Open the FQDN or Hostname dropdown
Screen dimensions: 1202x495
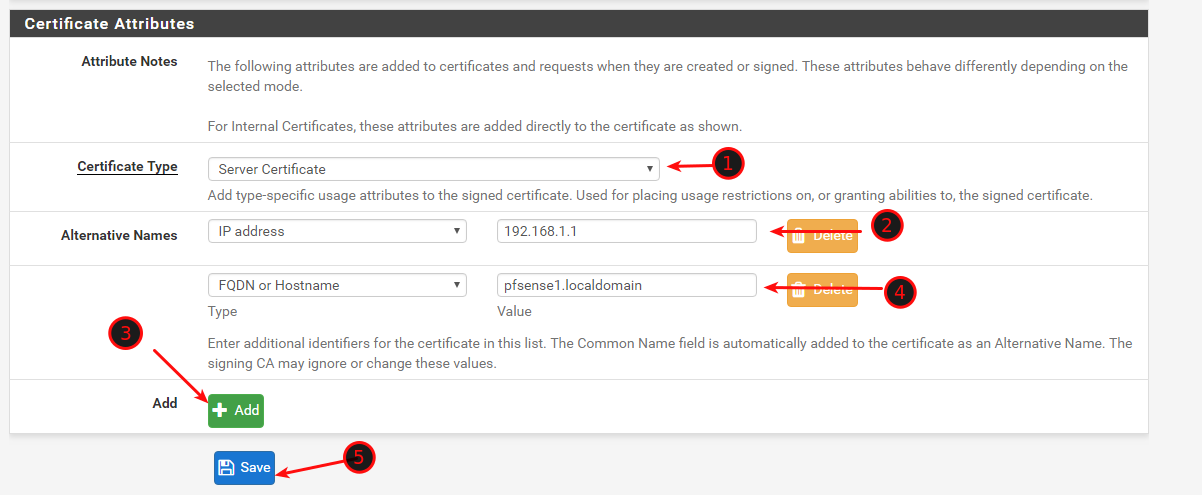[337, 285]
